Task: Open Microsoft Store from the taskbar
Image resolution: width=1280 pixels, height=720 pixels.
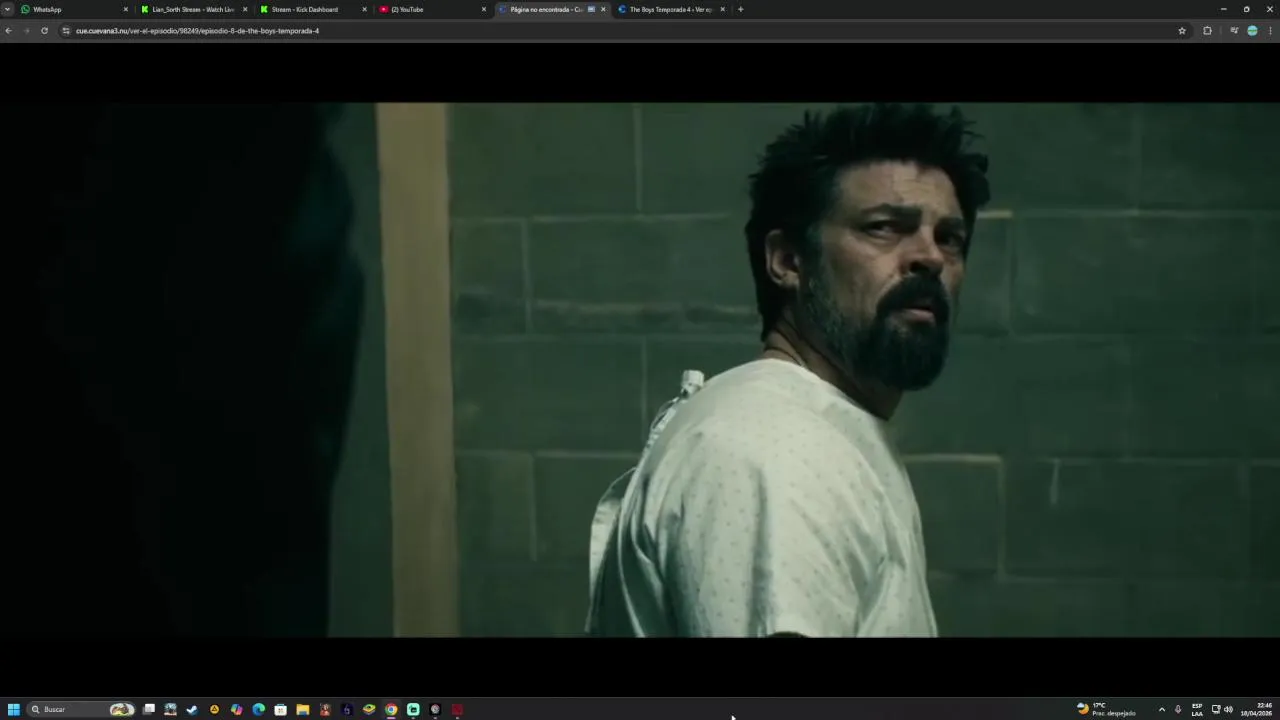Action: click(x=280, y=709)
